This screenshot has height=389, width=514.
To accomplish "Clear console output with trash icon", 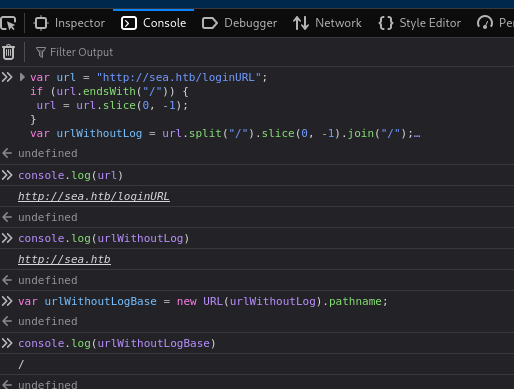I will 9,52.
